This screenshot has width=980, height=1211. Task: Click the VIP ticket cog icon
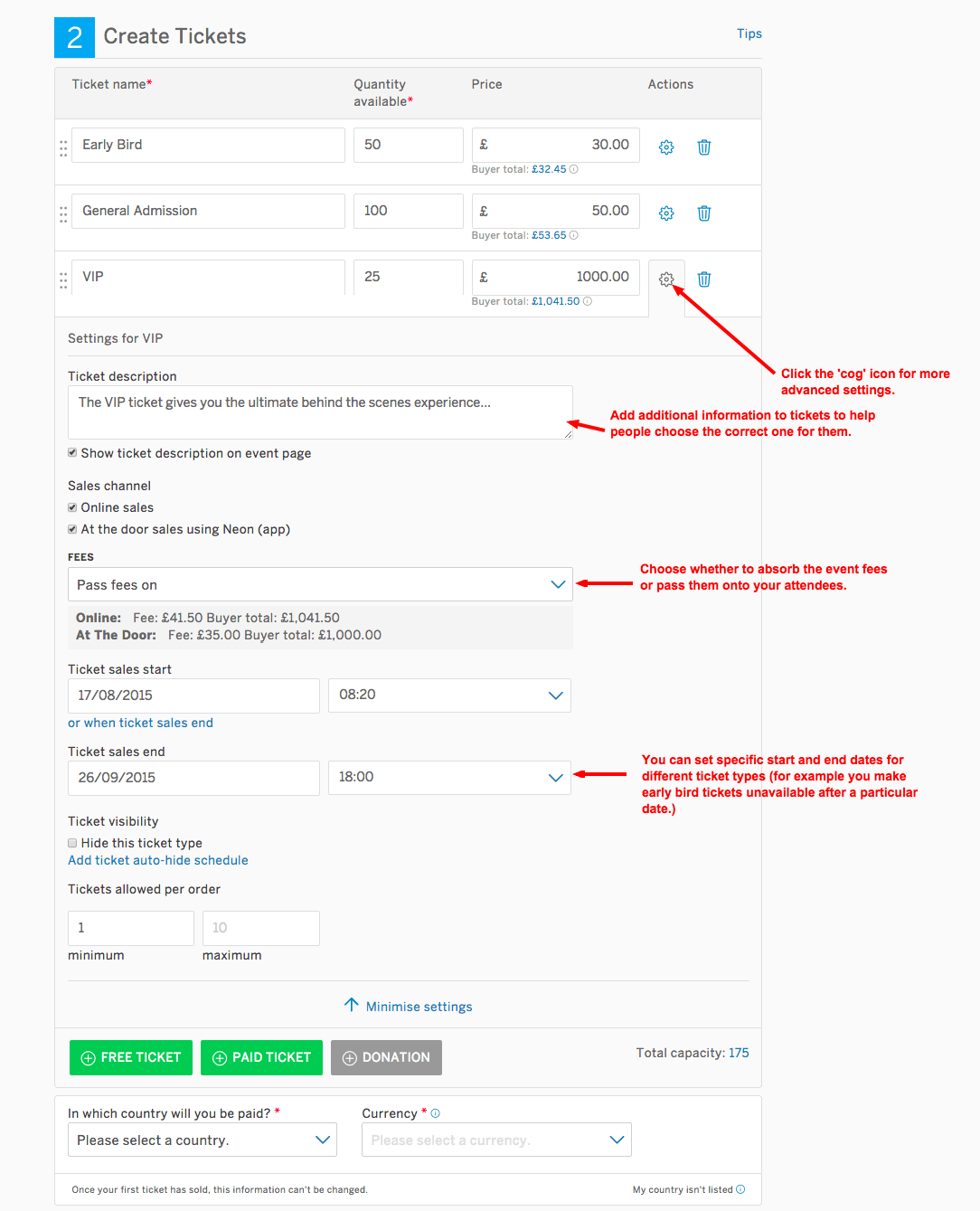coord(666,279)
